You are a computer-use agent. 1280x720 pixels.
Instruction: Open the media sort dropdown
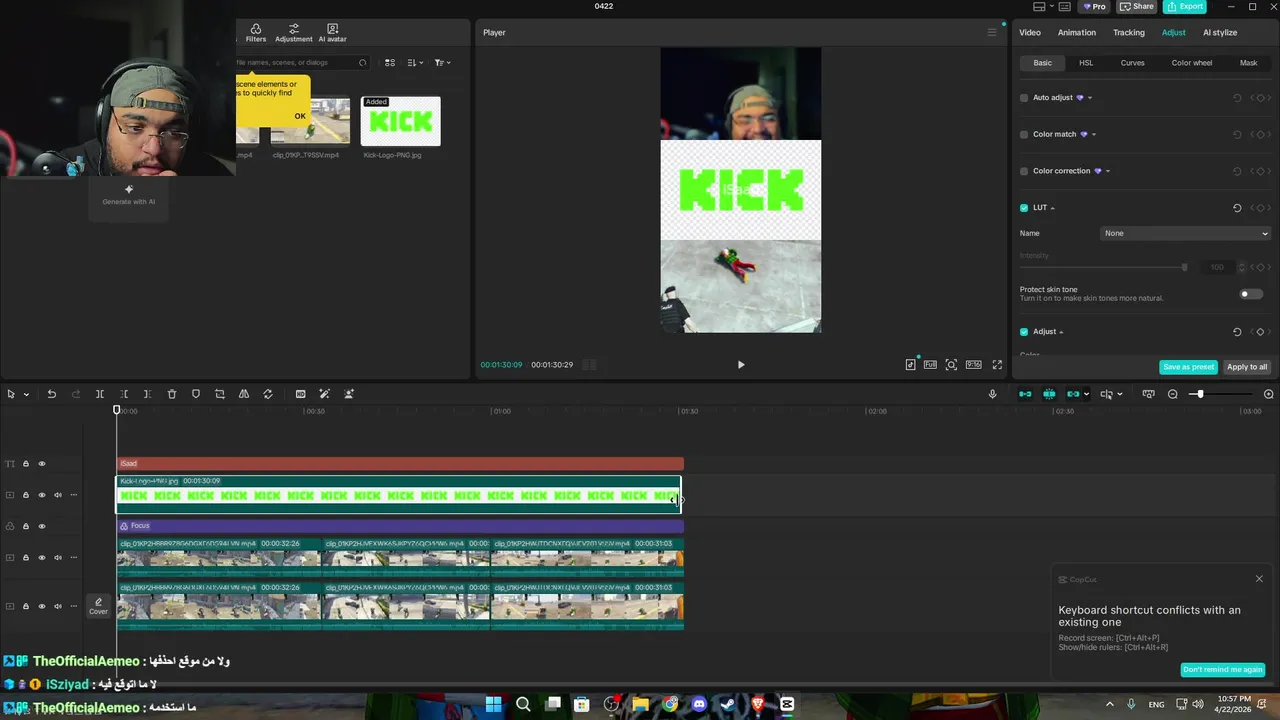415,63
